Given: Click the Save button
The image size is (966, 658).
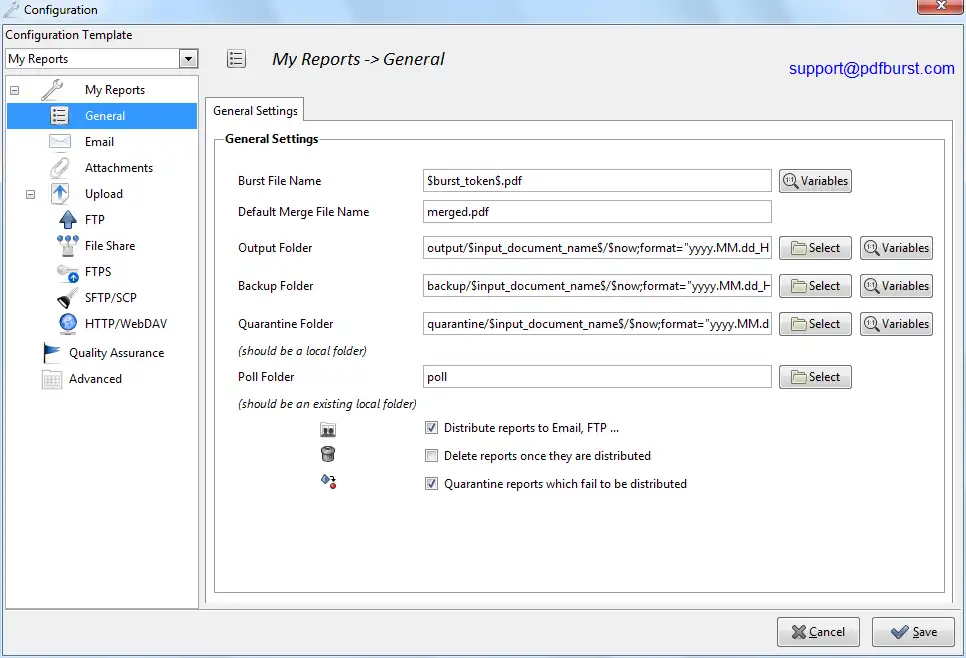Looking at the screenshot, I should (913, 632).
